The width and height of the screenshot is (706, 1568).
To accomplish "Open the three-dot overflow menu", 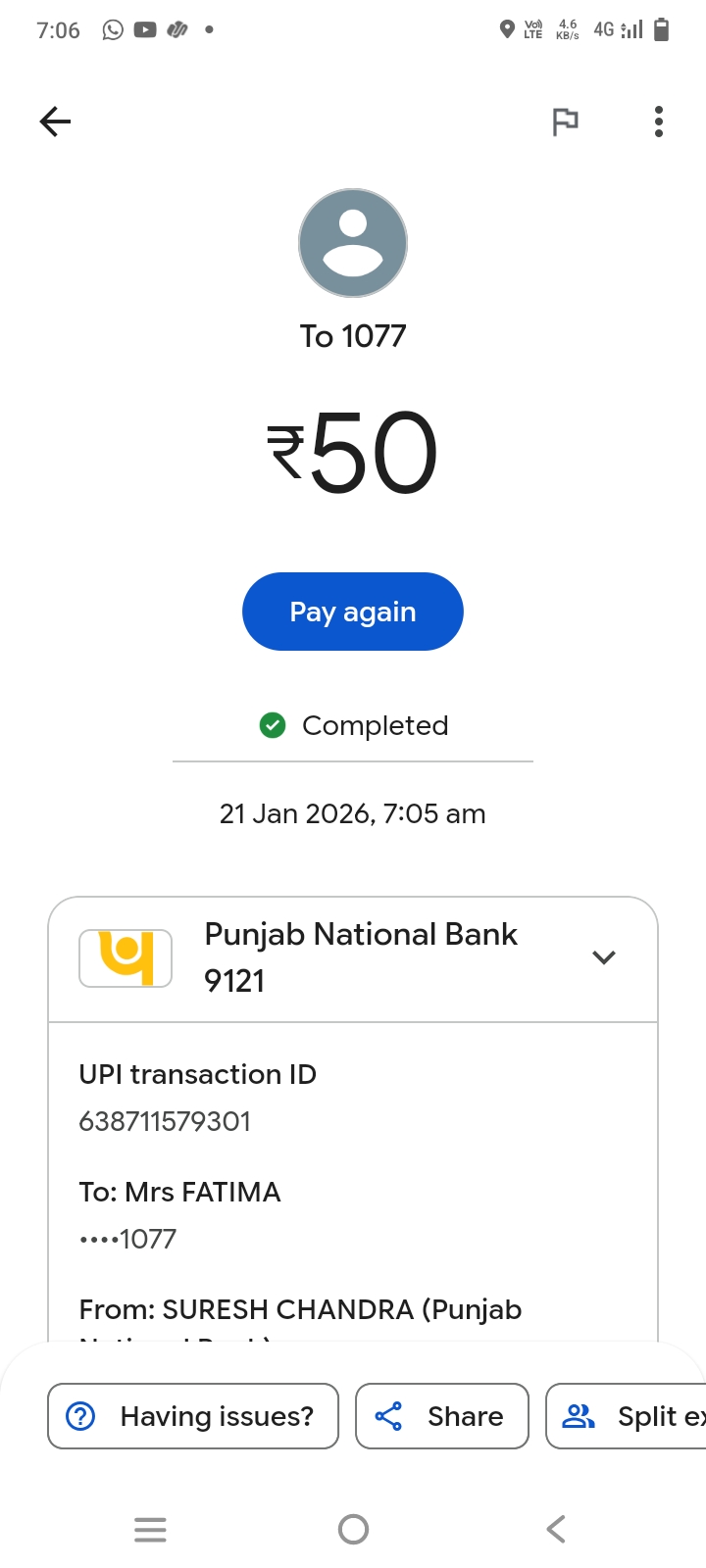I will tap(659, 122).
